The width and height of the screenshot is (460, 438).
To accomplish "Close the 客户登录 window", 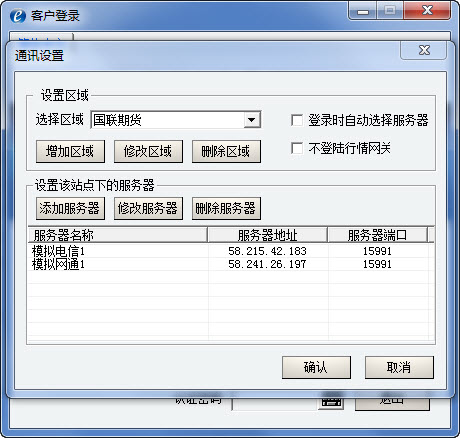I will pyautogui.click(x=427, y=11).
